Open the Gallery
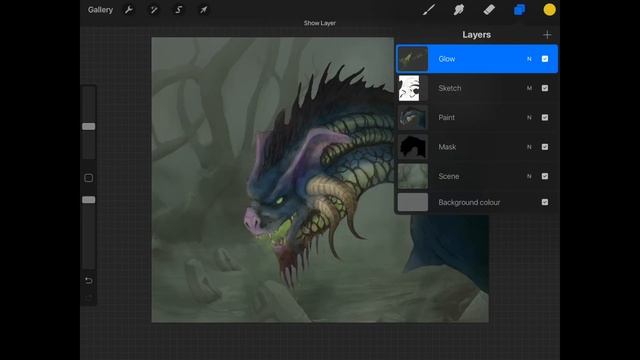Screen dimensions: 640x360 (100, 10)
